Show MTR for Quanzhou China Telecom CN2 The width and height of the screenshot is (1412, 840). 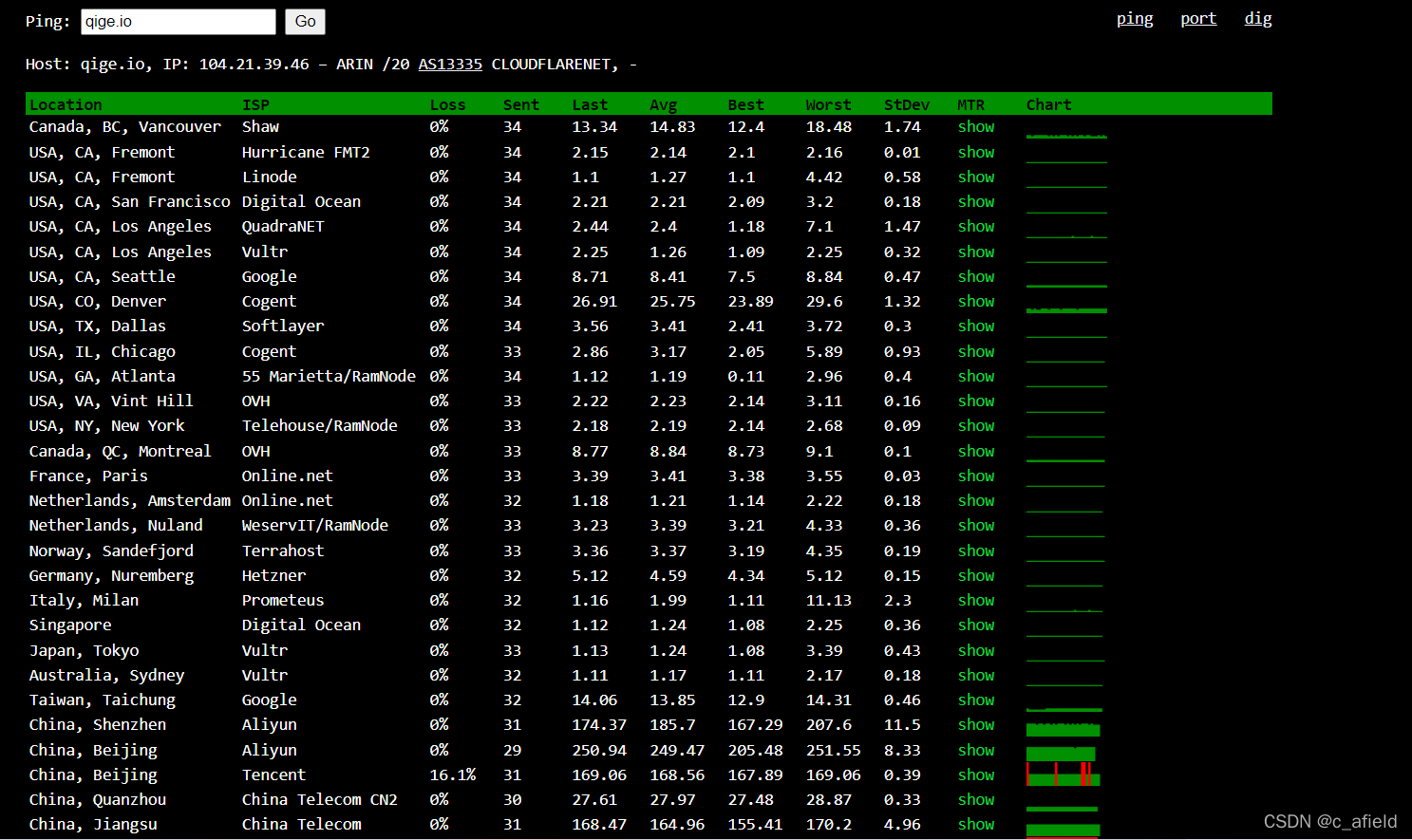click(976, 799)
